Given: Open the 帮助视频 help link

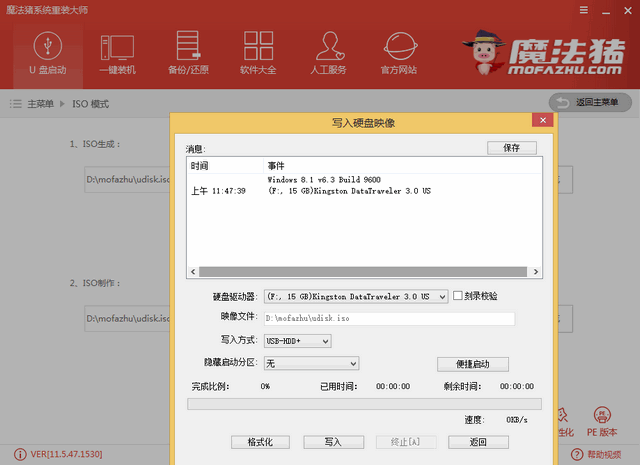Looking at the screenshot, I should 602,456.
